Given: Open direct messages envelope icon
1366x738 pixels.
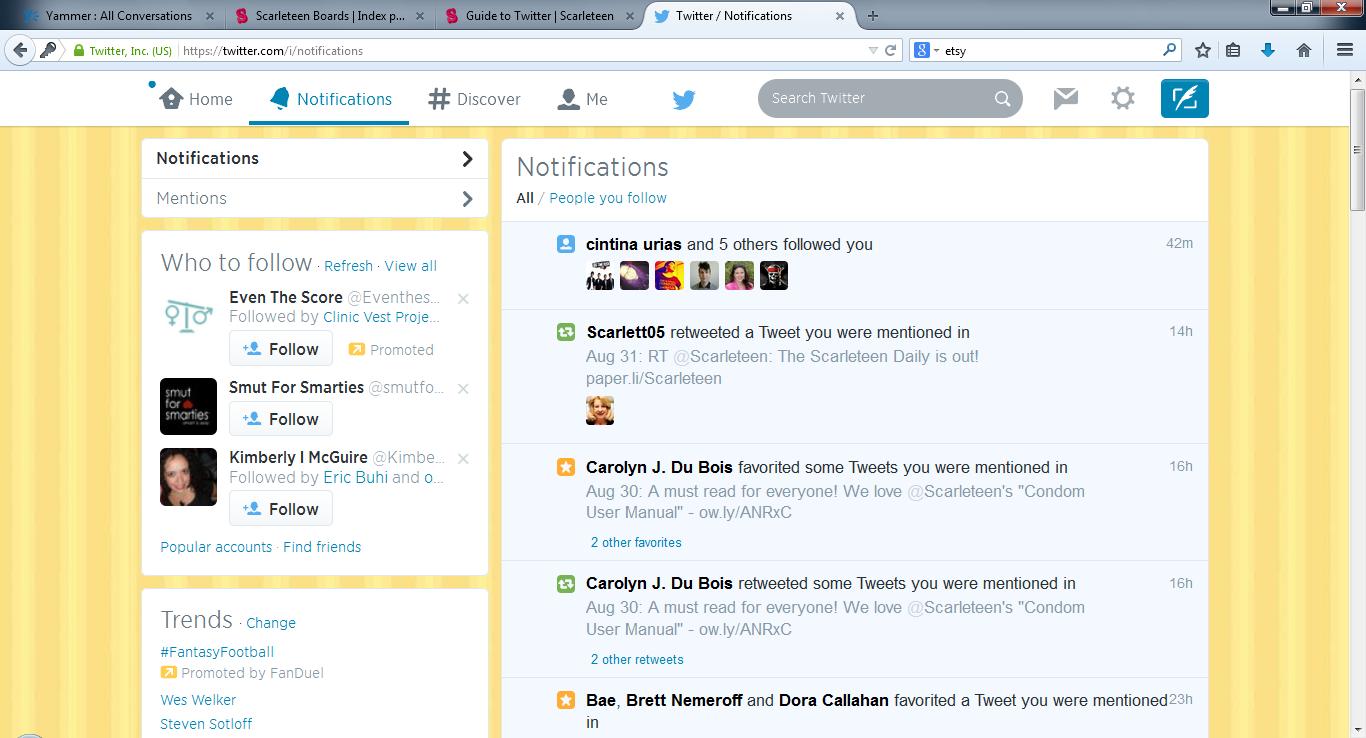Looking at the screenshot, I should [1066, 98].
